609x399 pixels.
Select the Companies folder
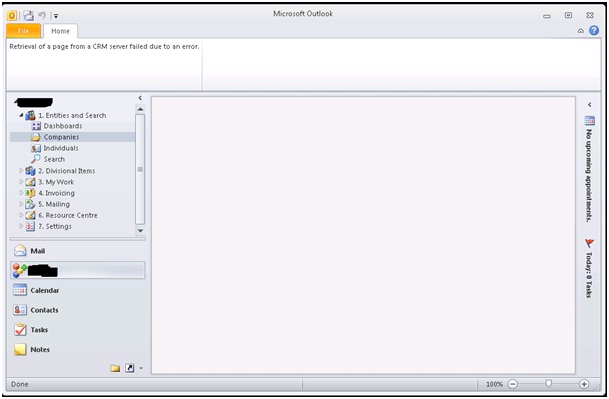pyautogui.click(x=72, y=137)
